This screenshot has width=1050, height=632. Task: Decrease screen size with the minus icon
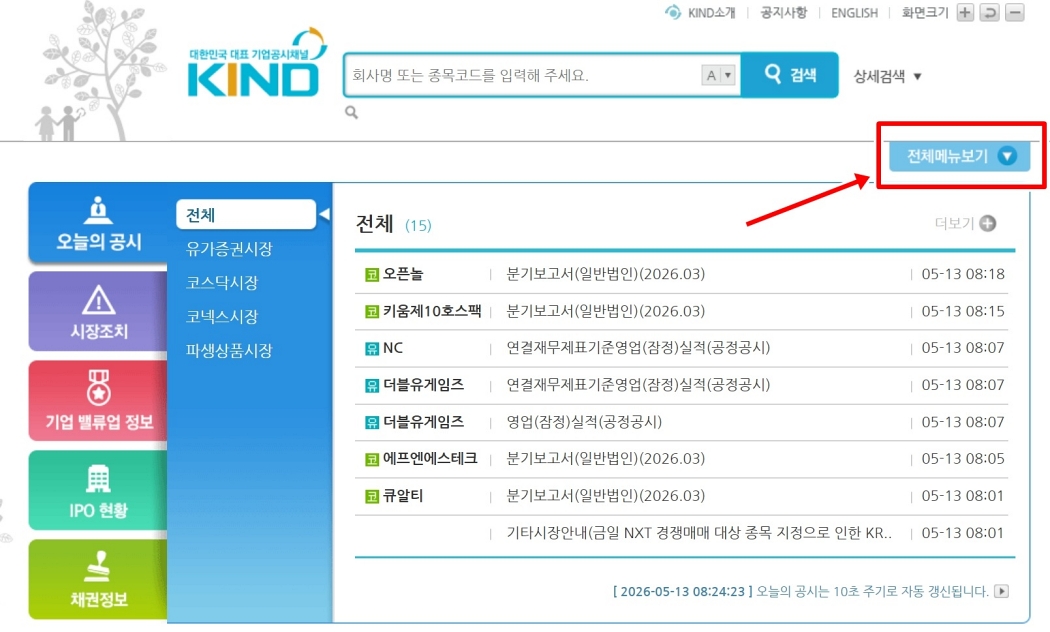tap(1015, 13)
